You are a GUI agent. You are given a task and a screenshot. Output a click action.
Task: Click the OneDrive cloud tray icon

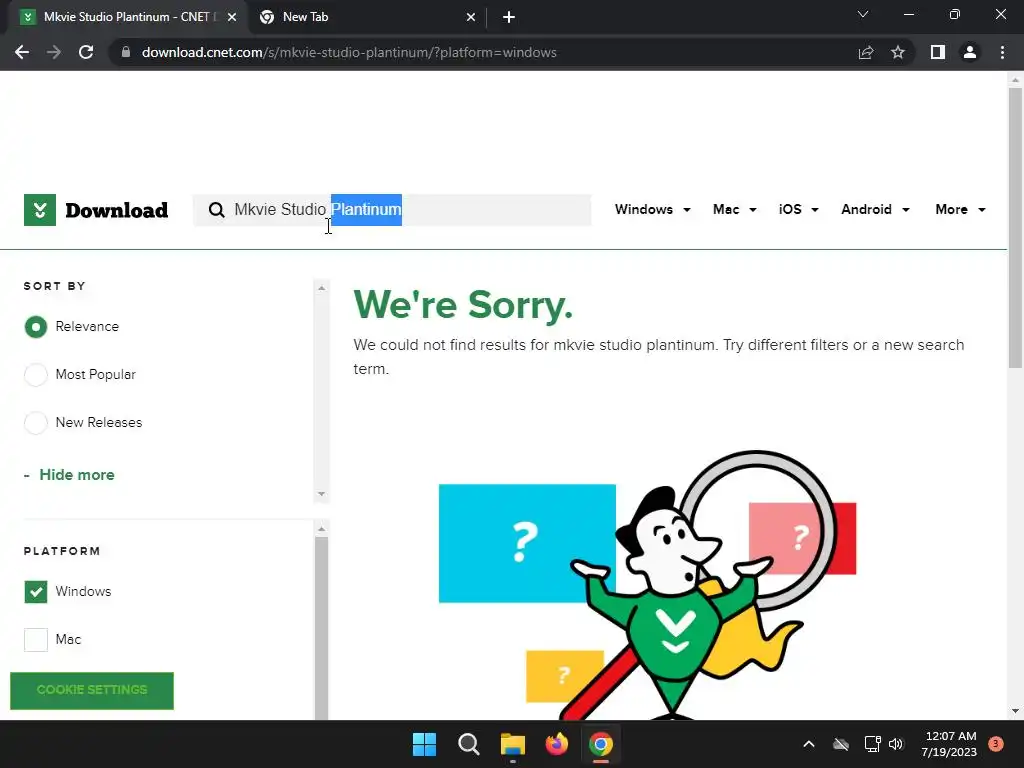click(841, 744)
